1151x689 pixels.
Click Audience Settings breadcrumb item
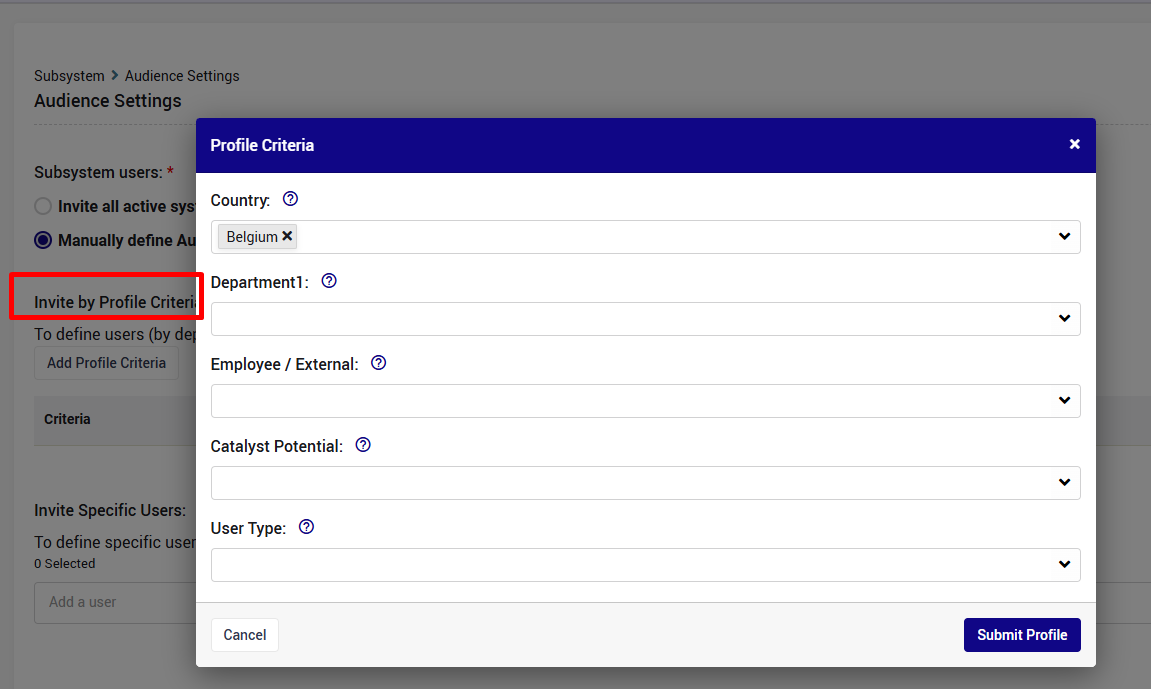tap(182, 76)
